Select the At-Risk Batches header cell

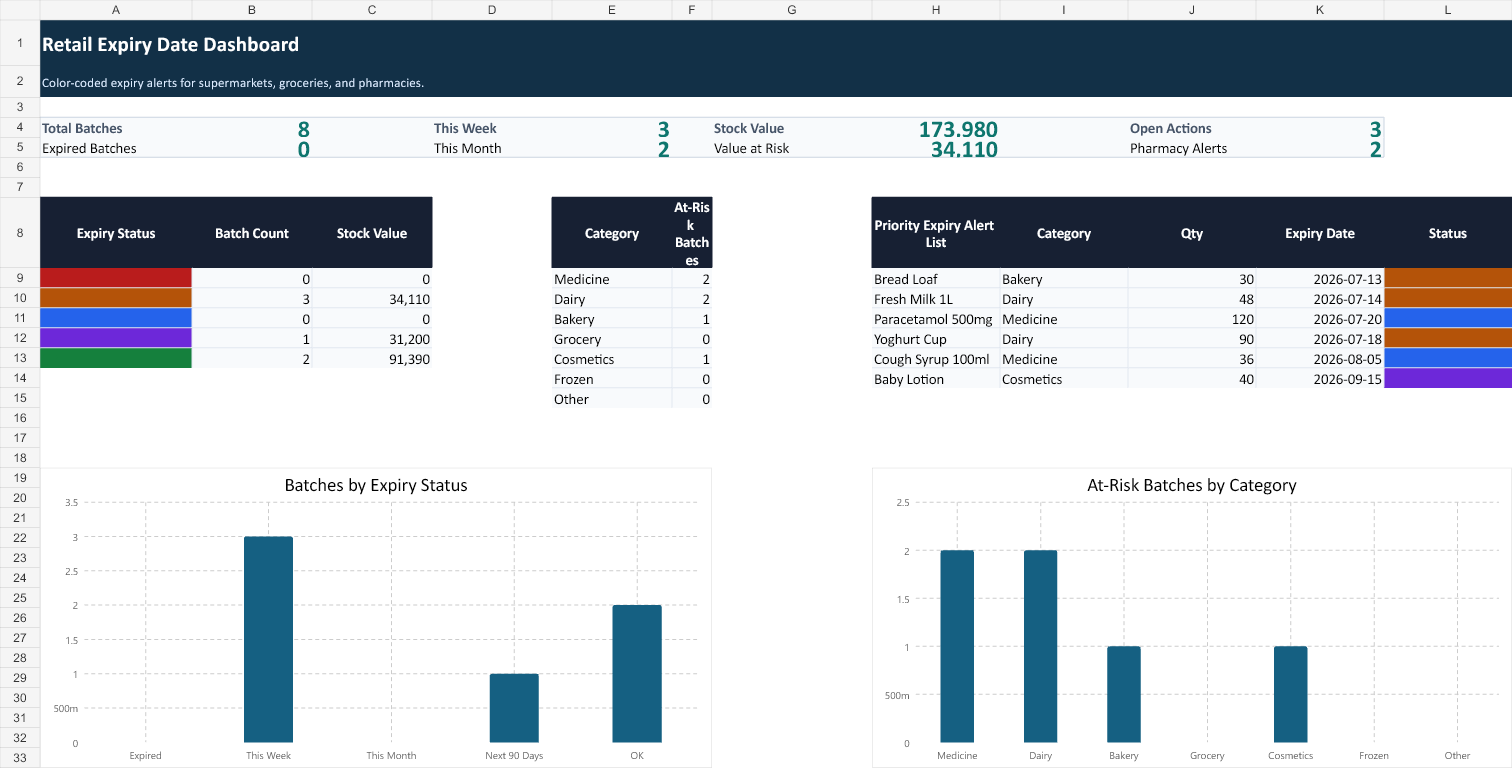692,233
